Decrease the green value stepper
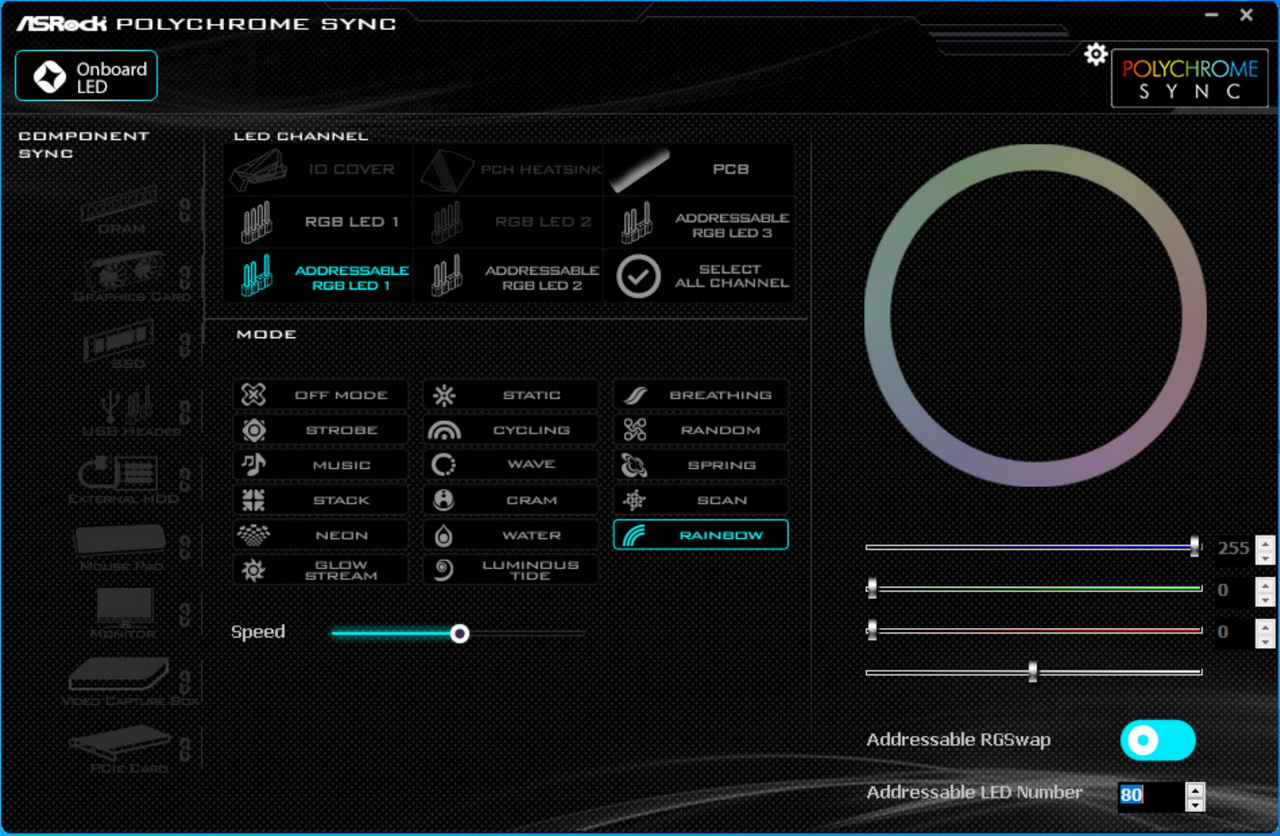Viewport: 1280px width, 836px height. (1265, 598)
